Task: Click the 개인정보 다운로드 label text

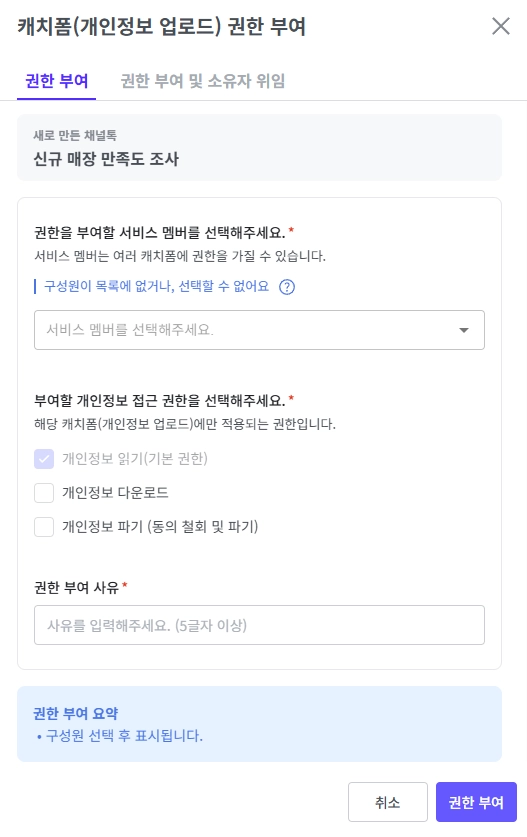Action: pos(115,493)
